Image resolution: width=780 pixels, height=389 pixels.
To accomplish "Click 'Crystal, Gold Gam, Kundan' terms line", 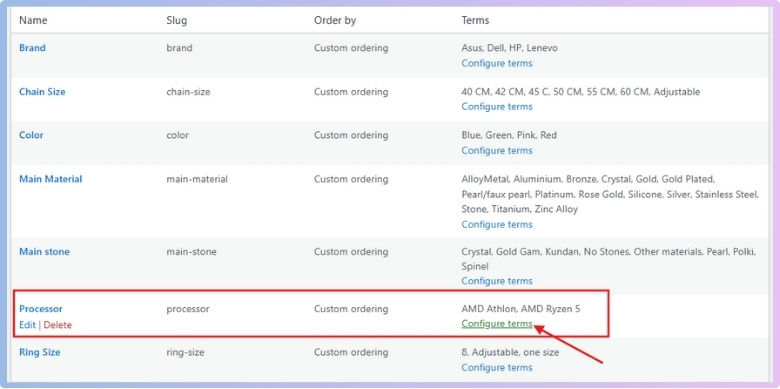I will 608,252.
